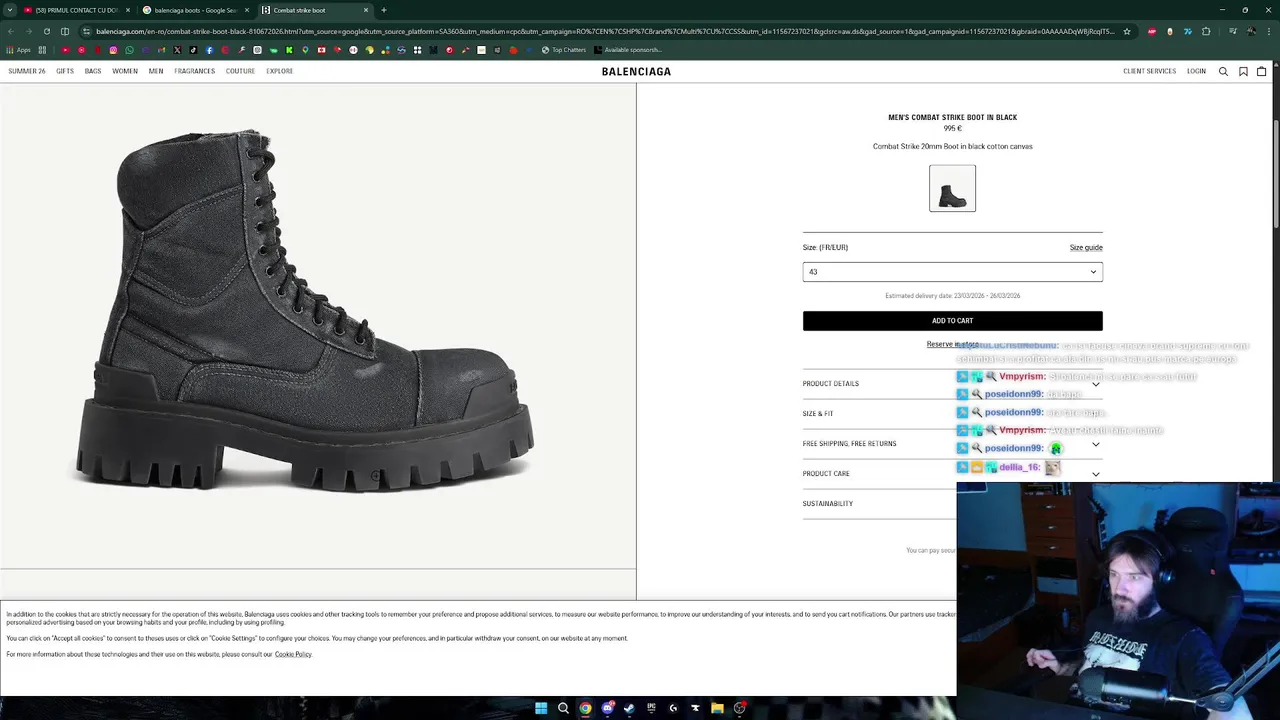Open the size 43 dropdown
This screenshot has width=1280, height=720.
pos(952,272)
